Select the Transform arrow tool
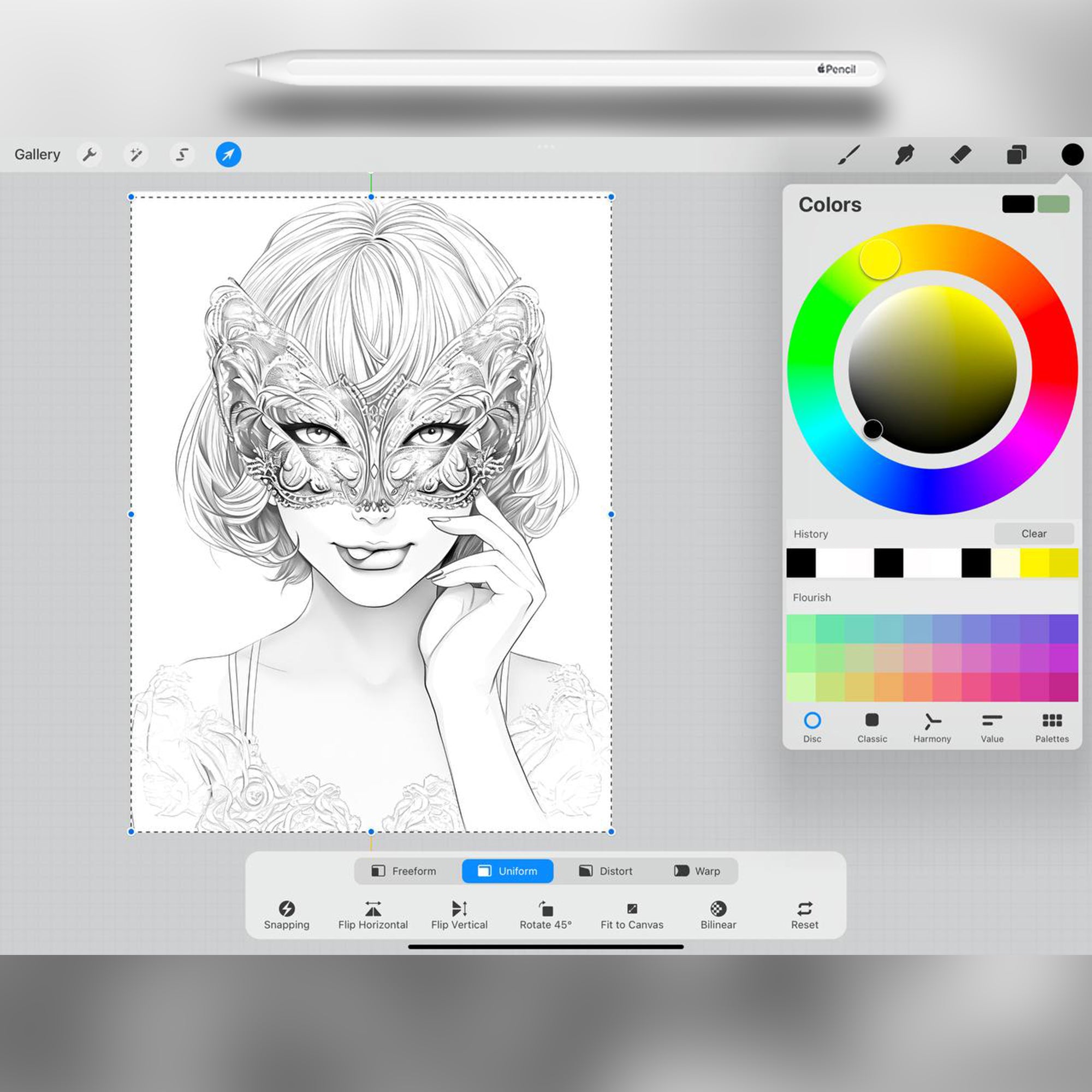 pos(228,154)
